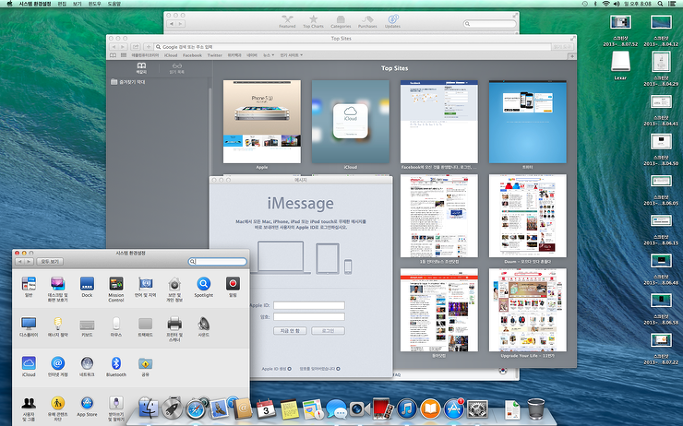Expand the popular sites dropdown in favorites bar

291,55
